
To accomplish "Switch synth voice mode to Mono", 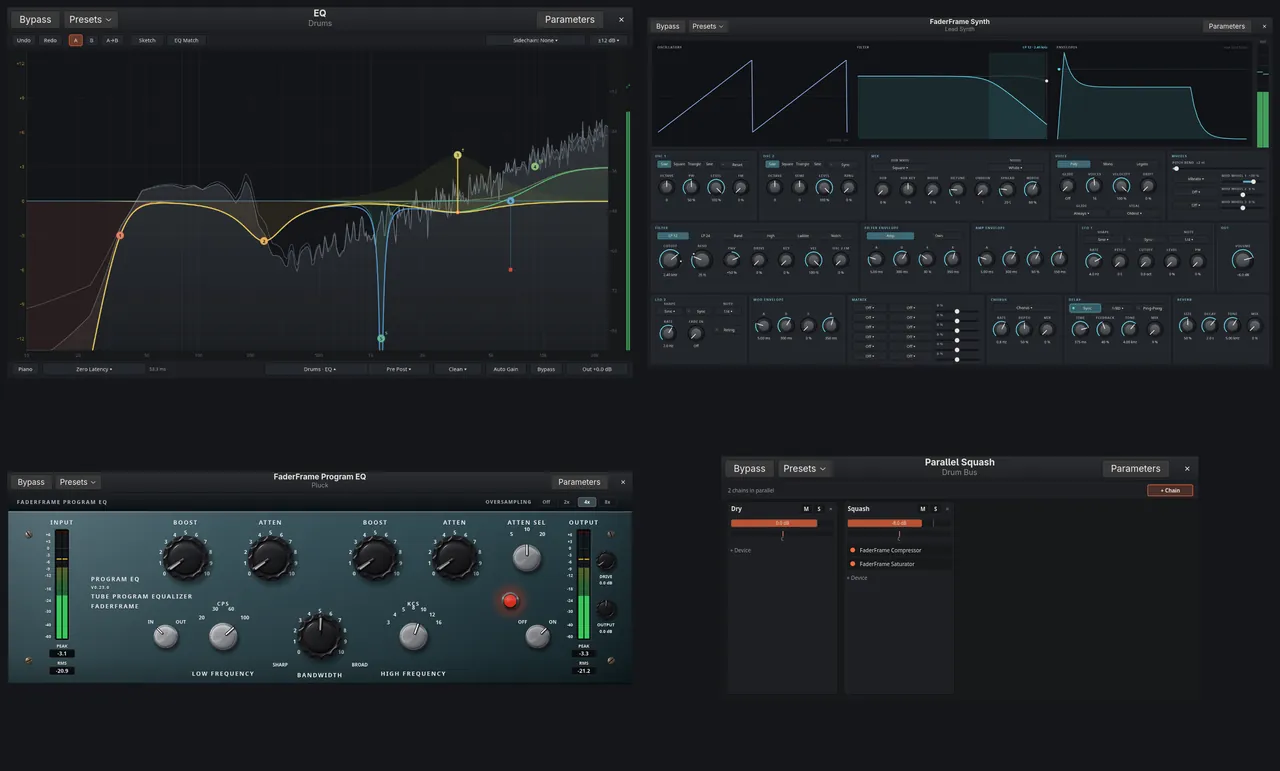I will (1108, 164).
